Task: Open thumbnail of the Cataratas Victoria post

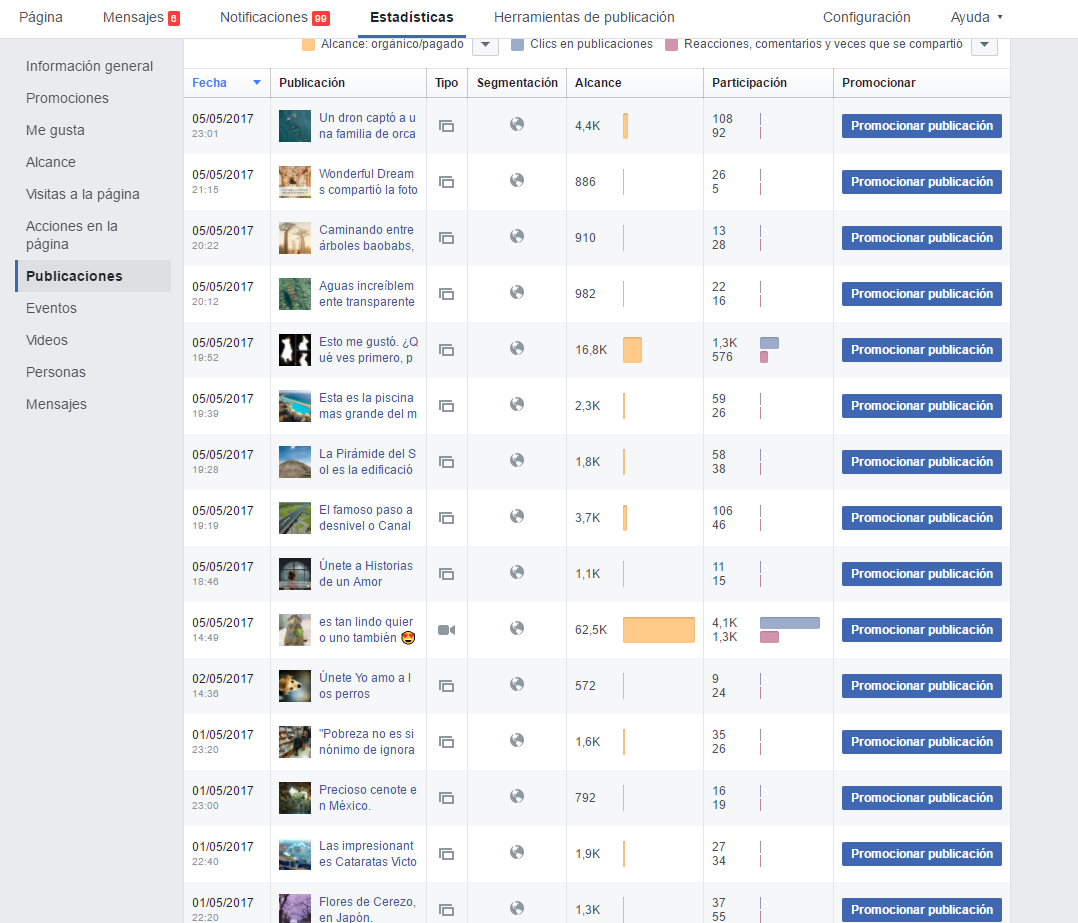Action: click(295, 854)
